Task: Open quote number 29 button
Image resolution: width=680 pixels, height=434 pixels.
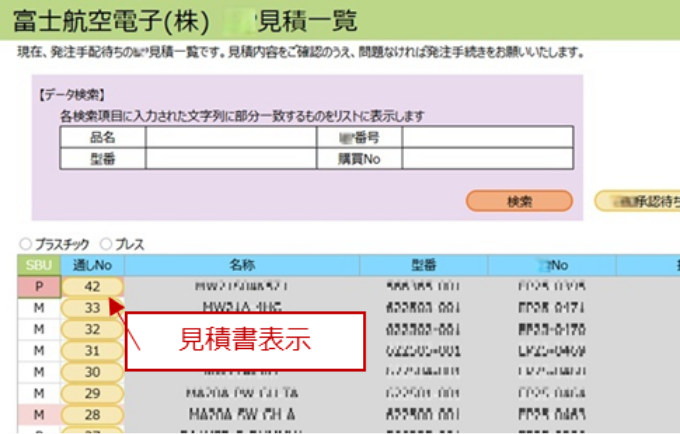Action: 92,393
